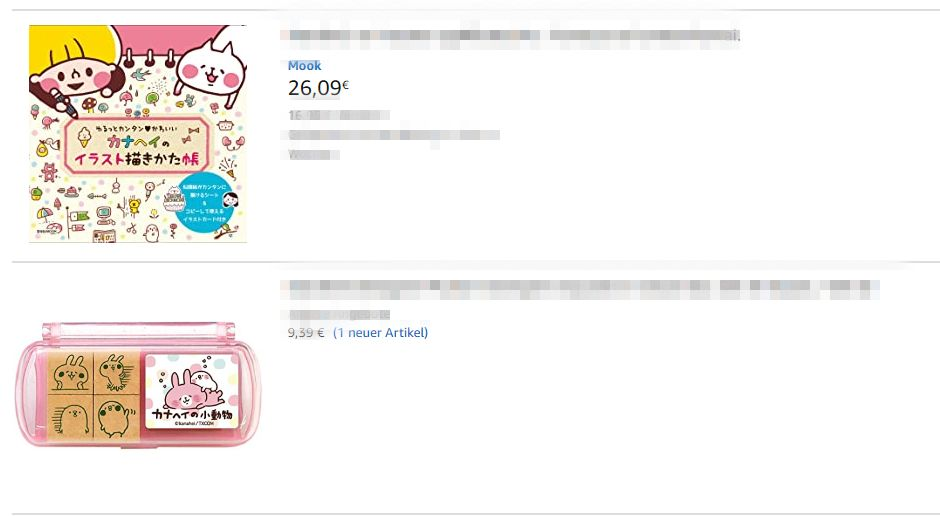Click the top-left rabbit wooden stamp
The width and height of the screenshot is (940, 517).
70,373
